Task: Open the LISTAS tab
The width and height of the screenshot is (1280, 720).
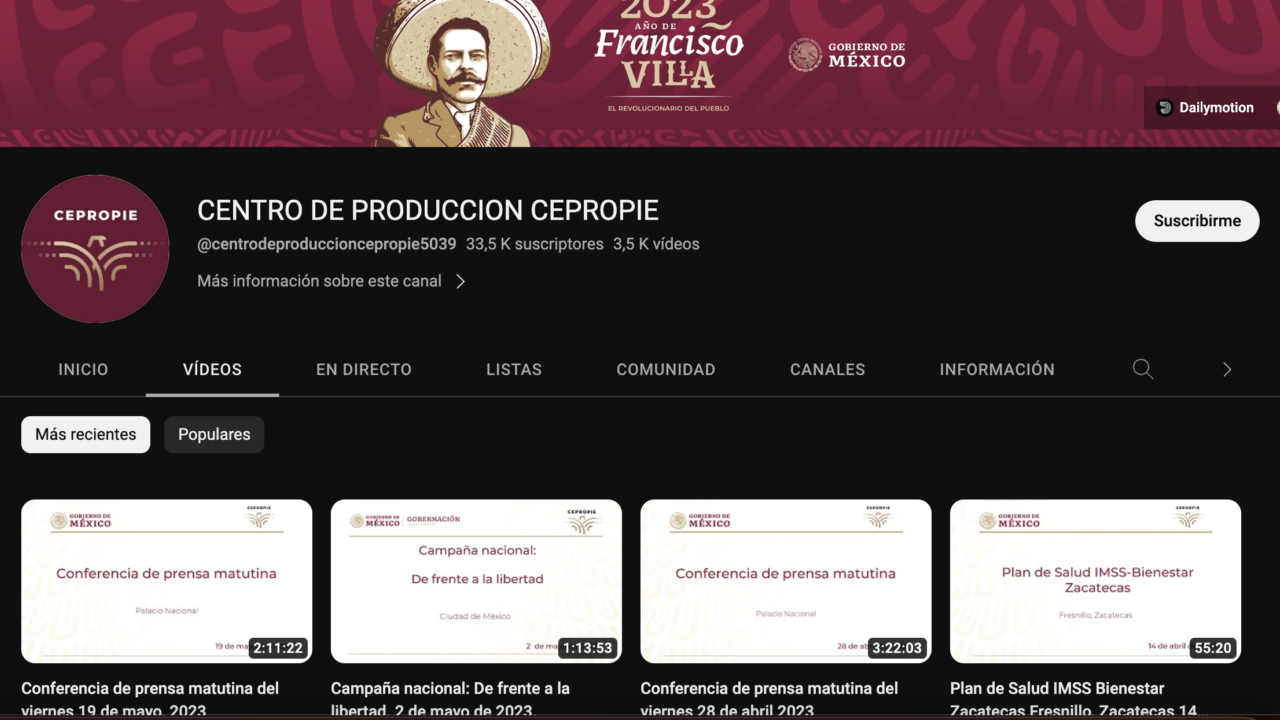Action: point(514,369)
